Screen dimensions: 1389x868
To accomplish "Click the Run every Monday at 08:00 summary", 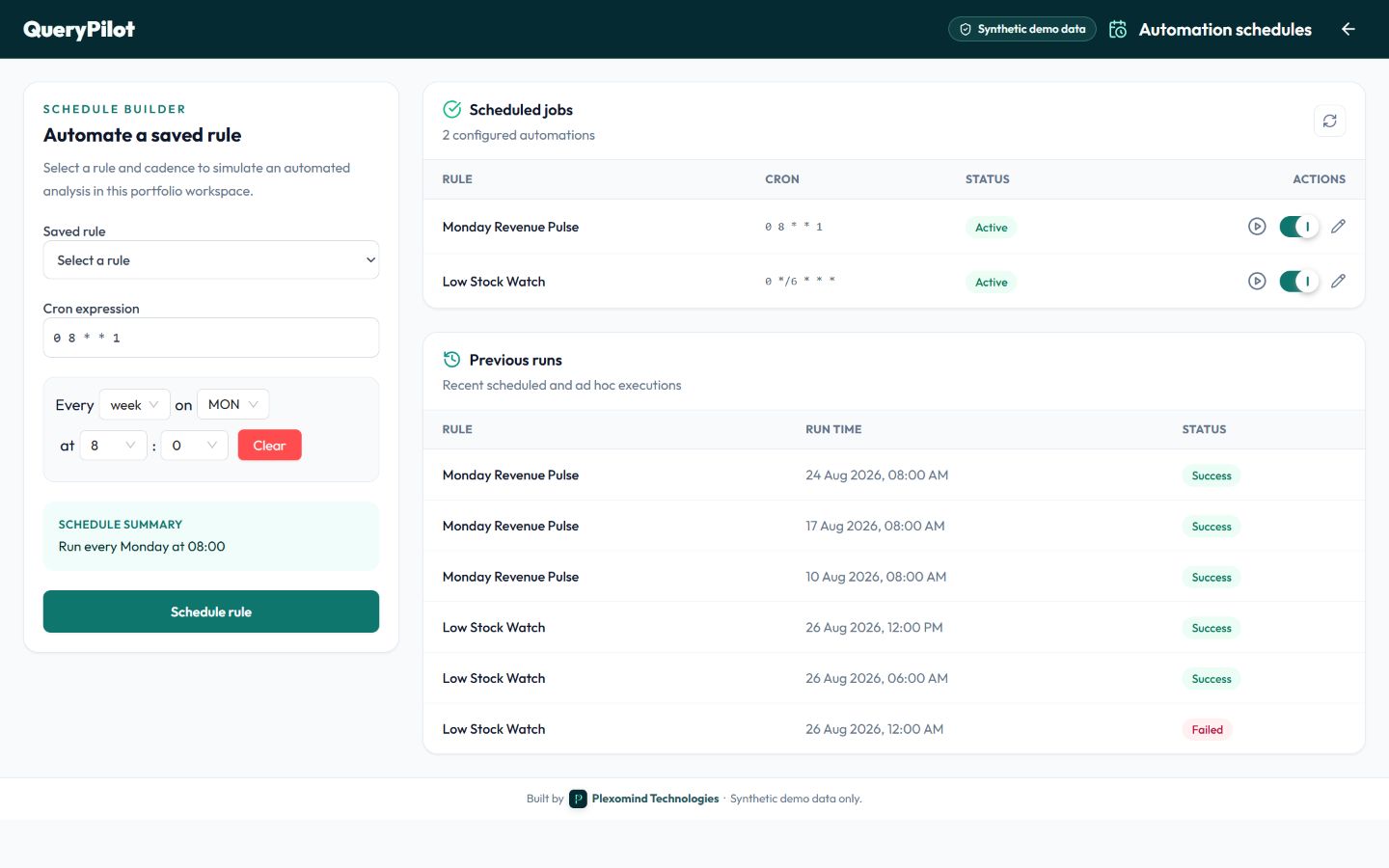I will point(142,547).
